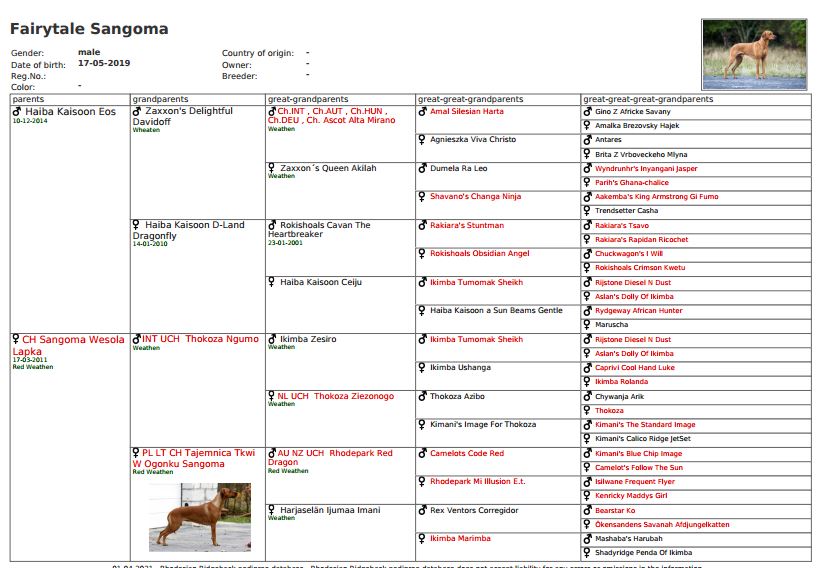Click the 'great-great-great-grandparents' column header

648,99
